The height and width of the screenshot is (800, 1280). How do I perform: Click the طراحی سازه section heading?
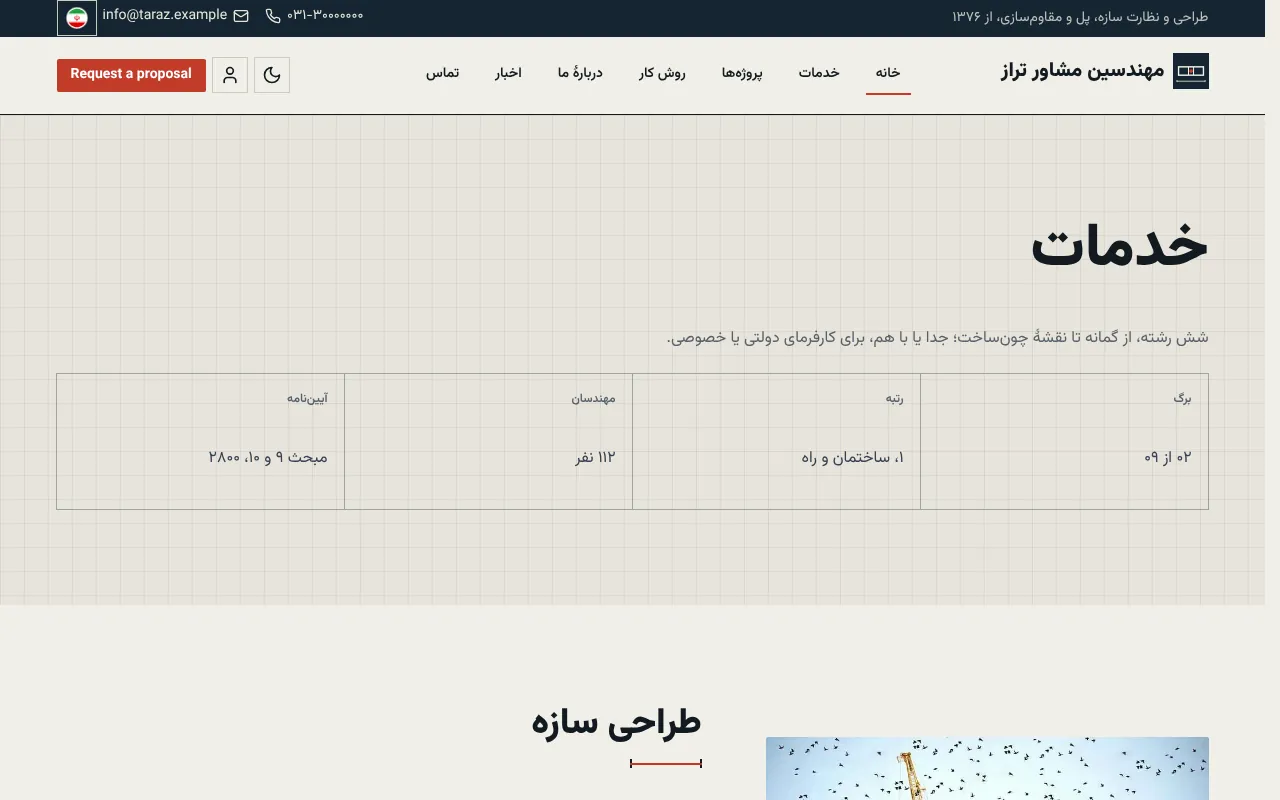point(616,722)
